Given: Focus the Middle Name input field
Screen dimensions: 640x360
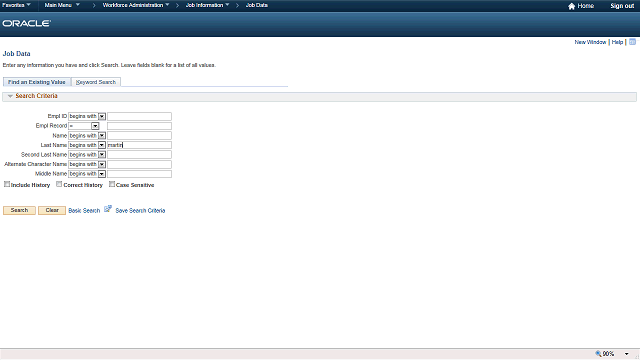Looking at the screenshot, I should [139, 174].
